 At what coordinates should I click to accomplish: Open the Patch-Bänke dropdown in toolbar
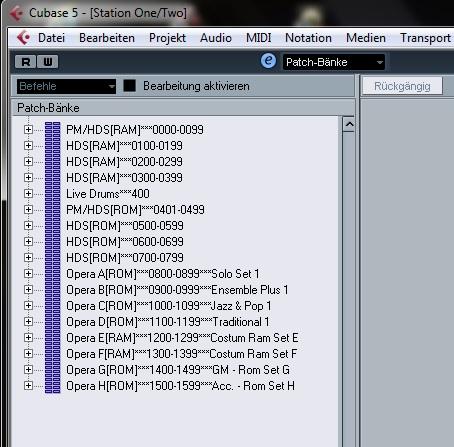[x=334, y=62]
